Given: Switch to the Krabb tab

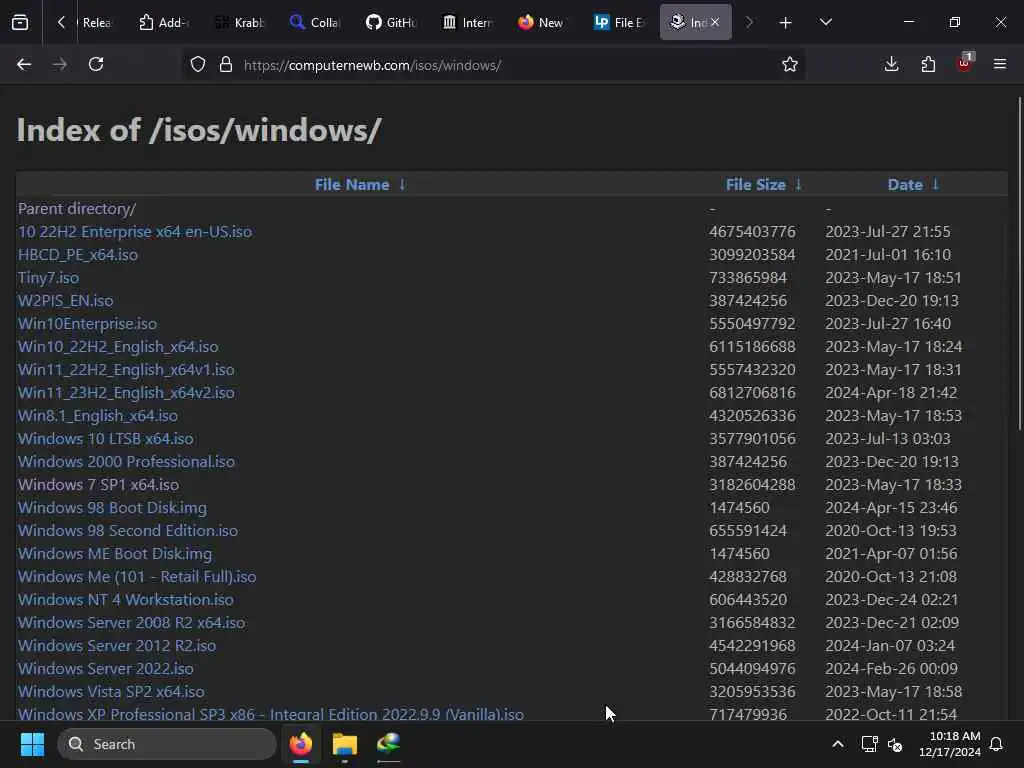Looking at the screenshot, I should 240,23.
